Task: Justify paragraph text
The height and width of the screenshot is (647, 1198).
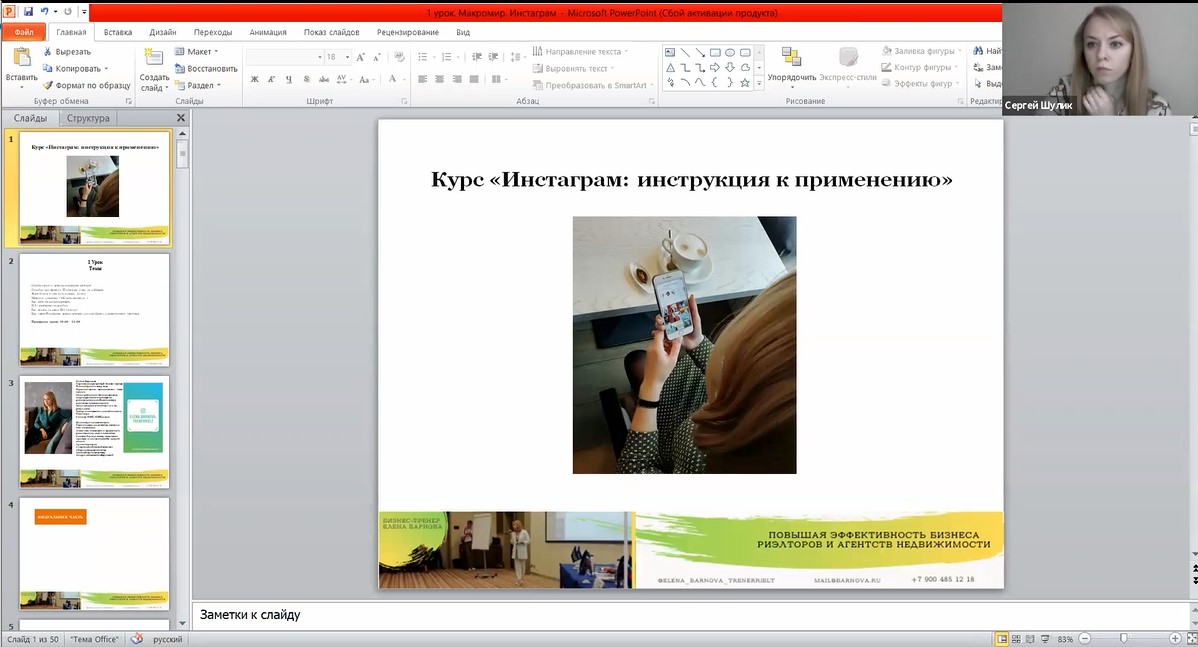Action: click(x=474, y=79)
